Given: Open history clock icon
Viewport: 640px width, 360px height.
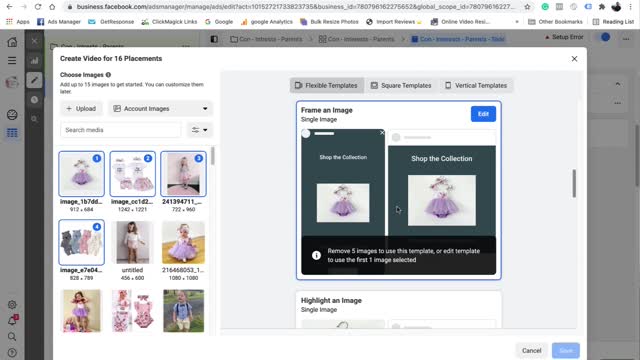Looking at the screenshot, I should tap(34, 100).
